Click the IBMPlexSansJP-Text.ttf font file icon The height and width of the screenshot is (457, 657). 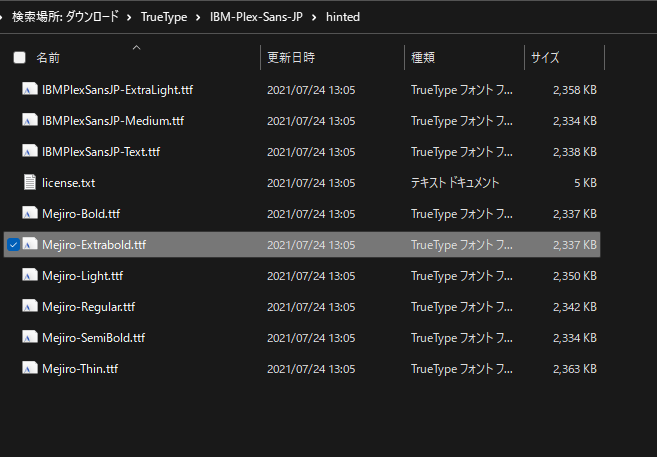(x=29, y=151)
